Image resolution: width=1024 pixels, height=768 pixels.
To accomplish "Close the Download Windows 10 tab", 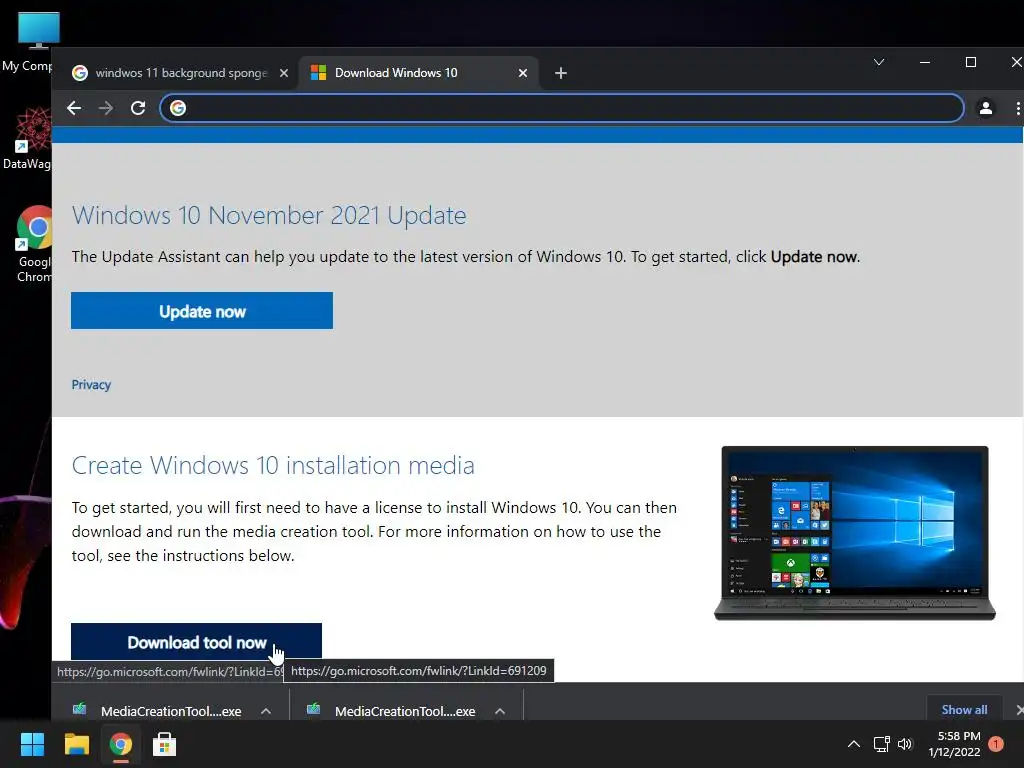I will click(x=522, y=73).
